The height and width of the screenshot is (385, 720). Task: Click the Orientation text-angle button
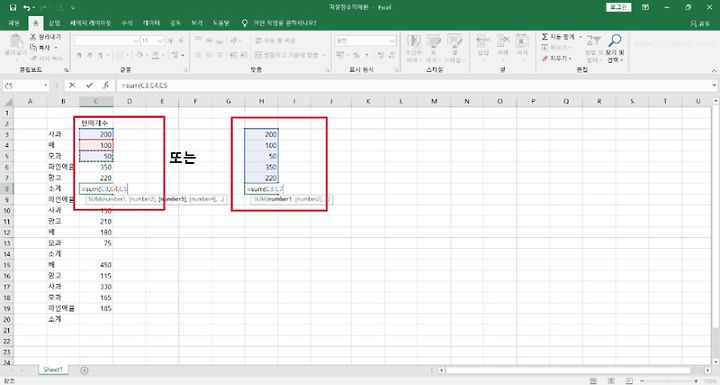click(233, 41)
